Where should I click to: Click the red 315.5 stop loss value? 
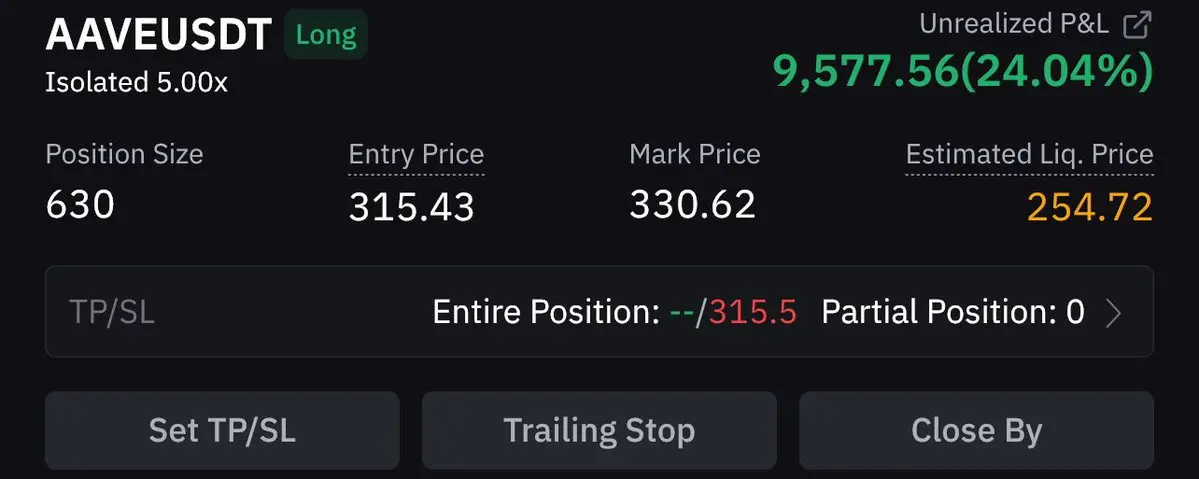(754, 313)
